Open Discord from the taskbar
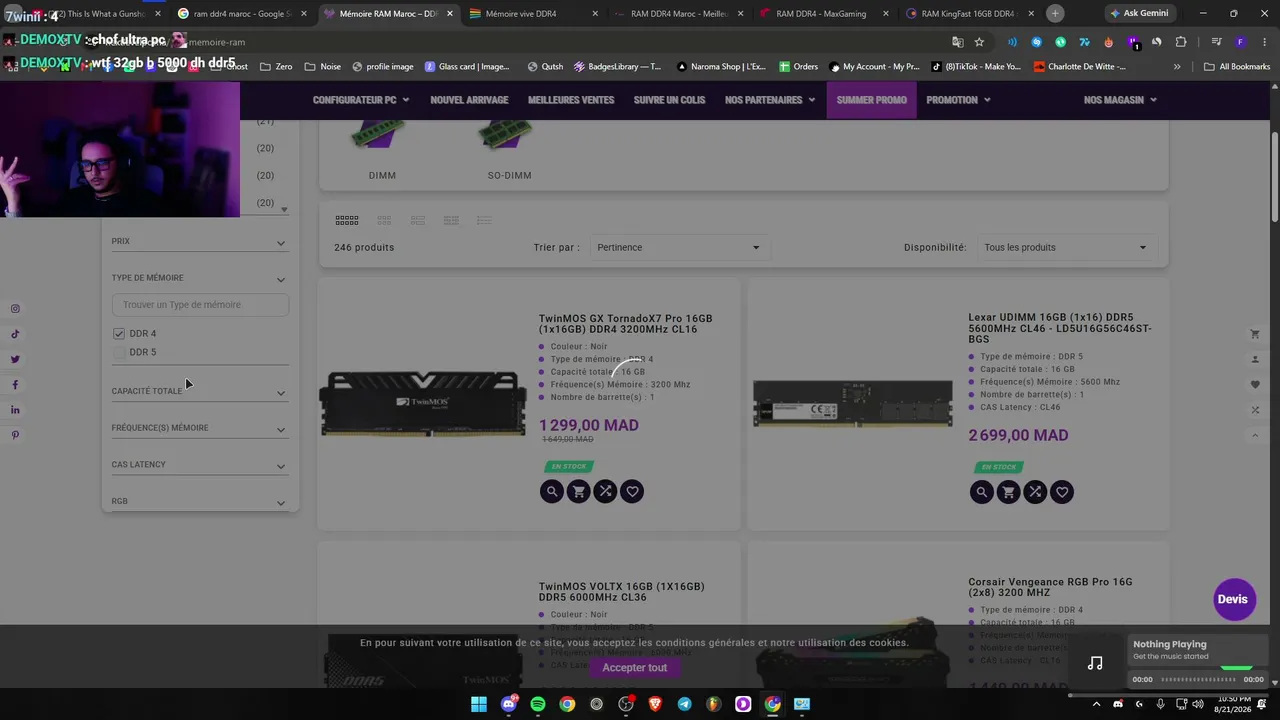 508,704
